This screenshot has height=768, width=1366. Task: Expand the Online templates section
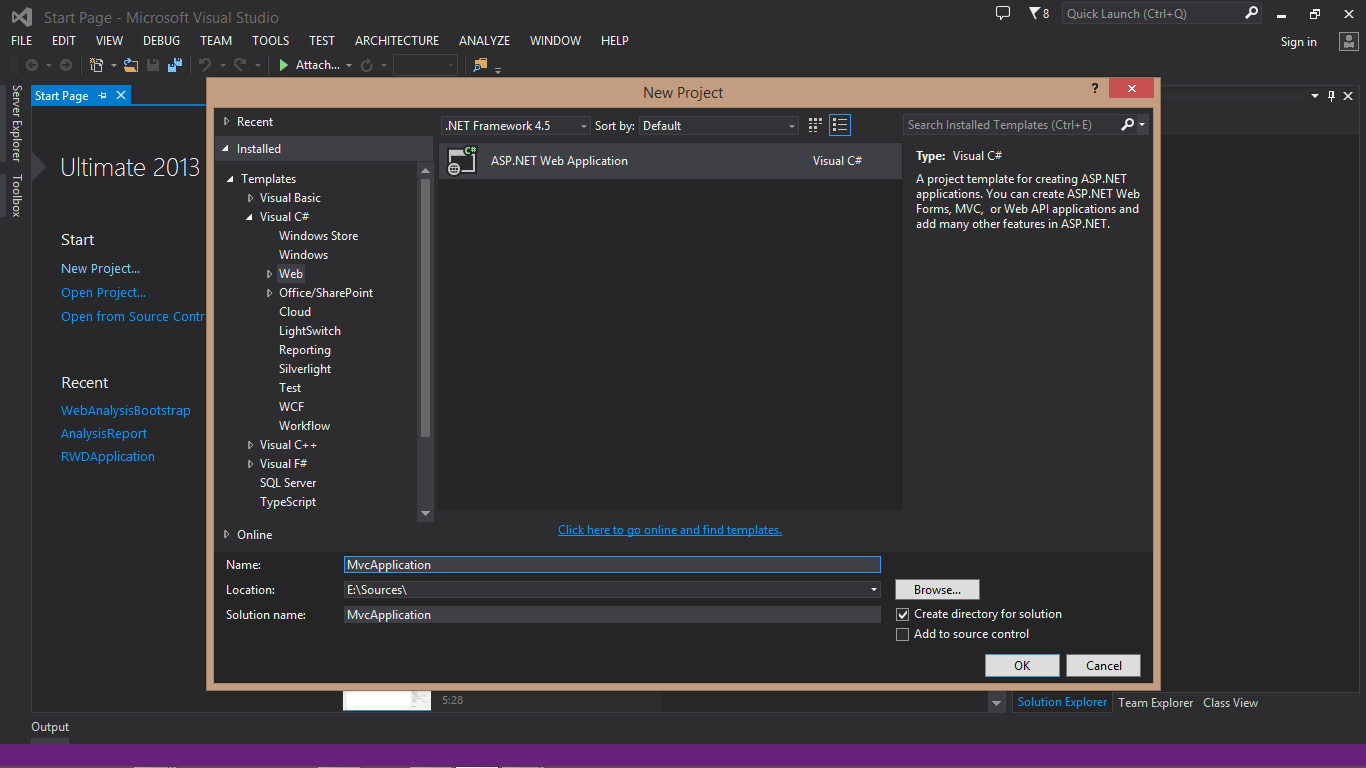[x=227, y=535]
